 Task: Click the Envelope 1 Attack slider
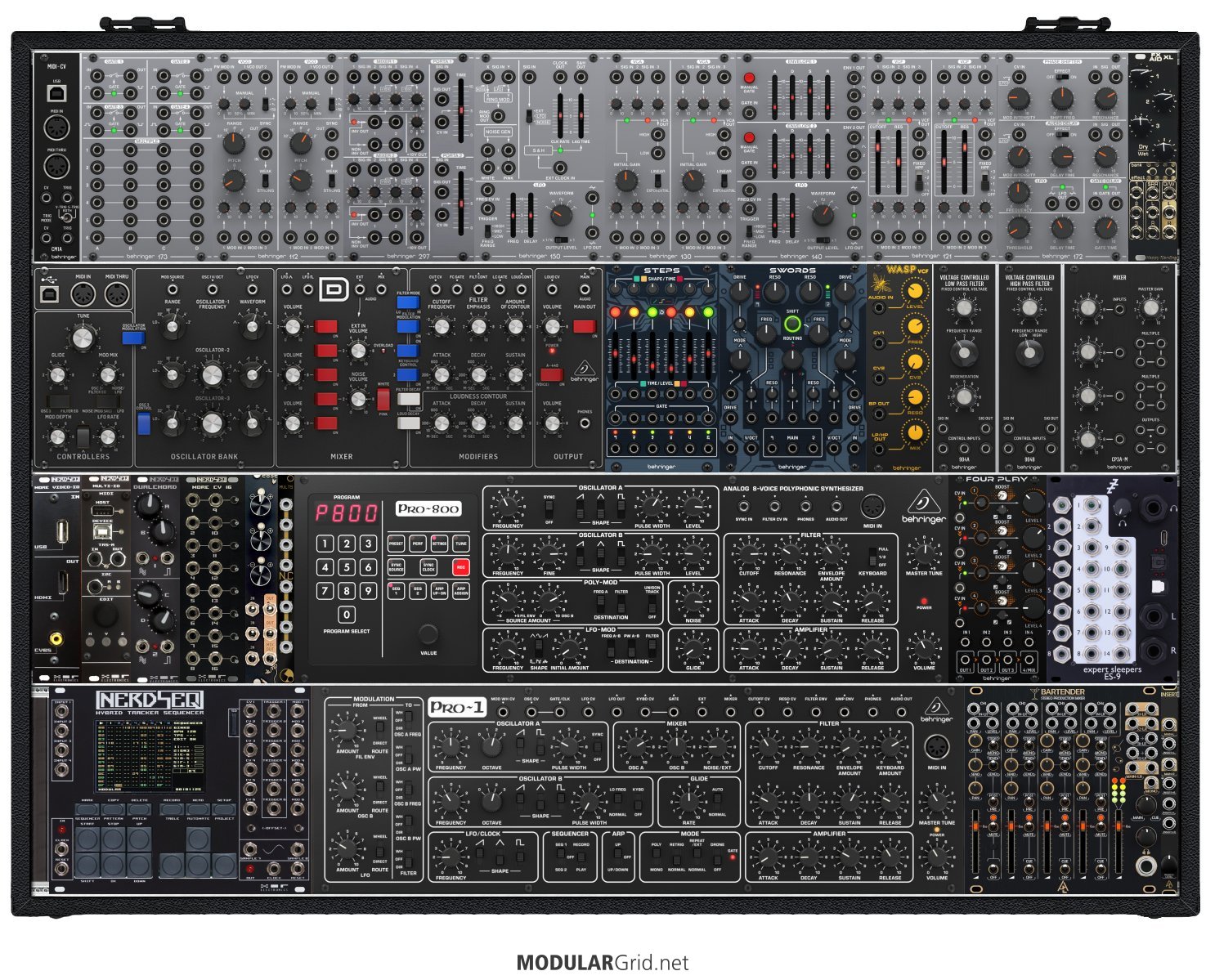pos(774,98)
